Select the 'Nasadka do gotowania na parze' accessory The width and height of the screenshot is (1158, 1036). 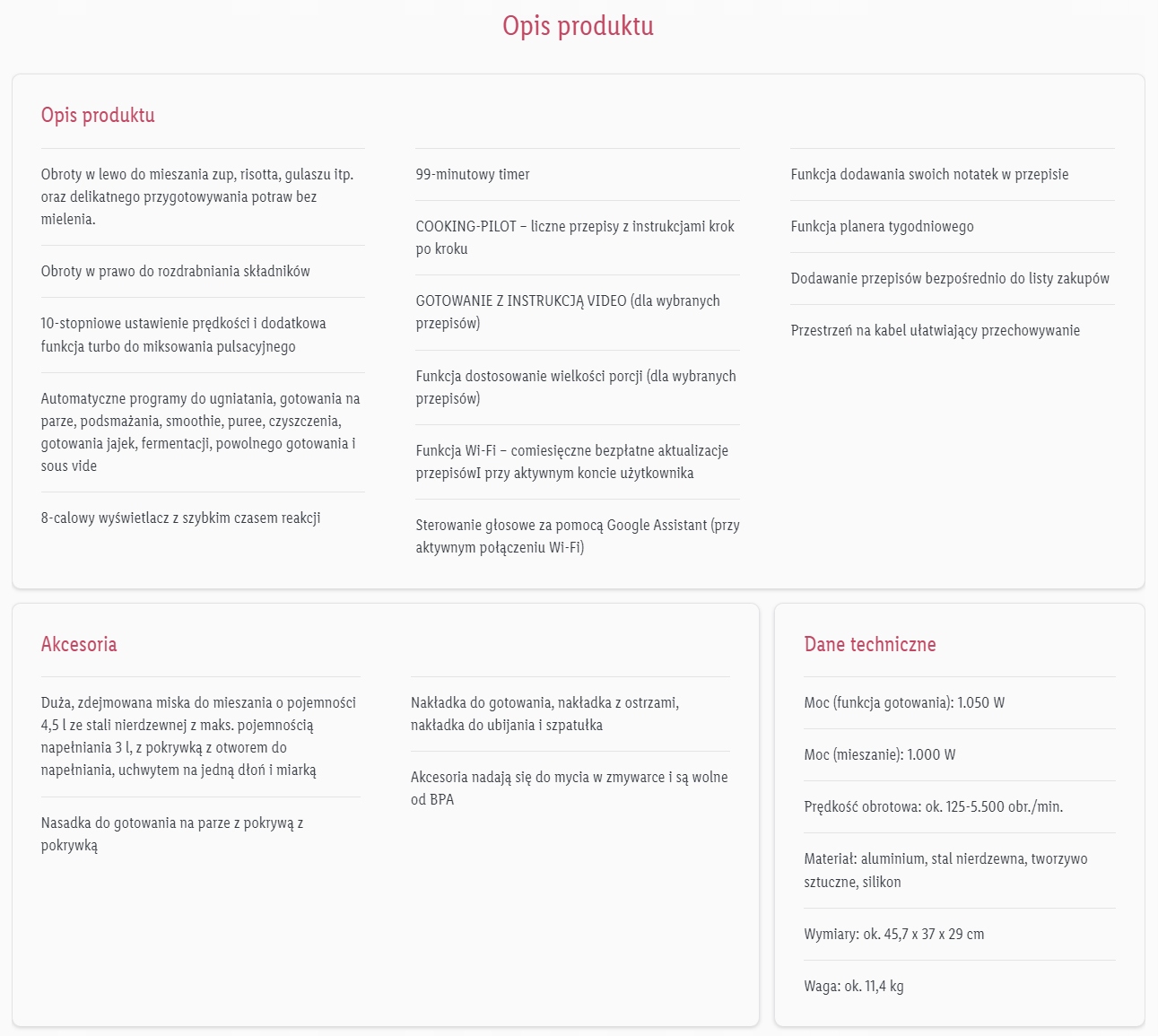click(172, 833)
